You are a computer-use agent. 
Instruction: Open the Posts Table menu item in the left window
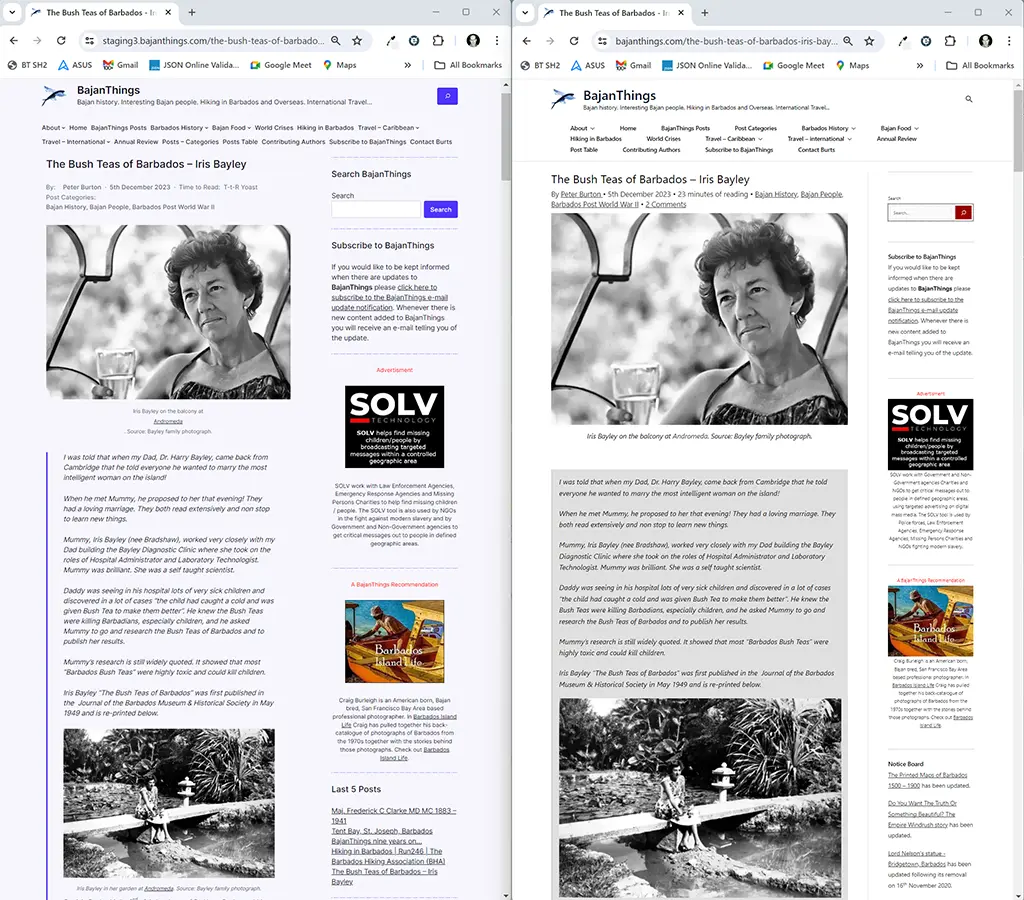(x=240, y=142)
